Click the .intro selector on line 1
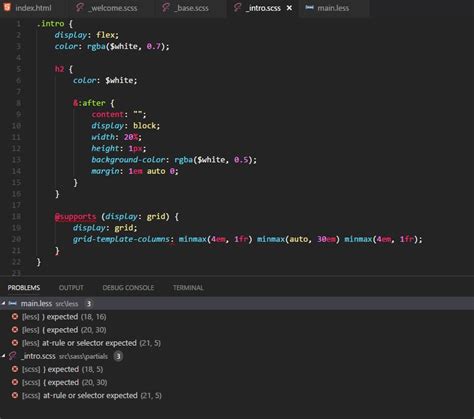This screenshot has height=419, width=474. click(50, 24)
